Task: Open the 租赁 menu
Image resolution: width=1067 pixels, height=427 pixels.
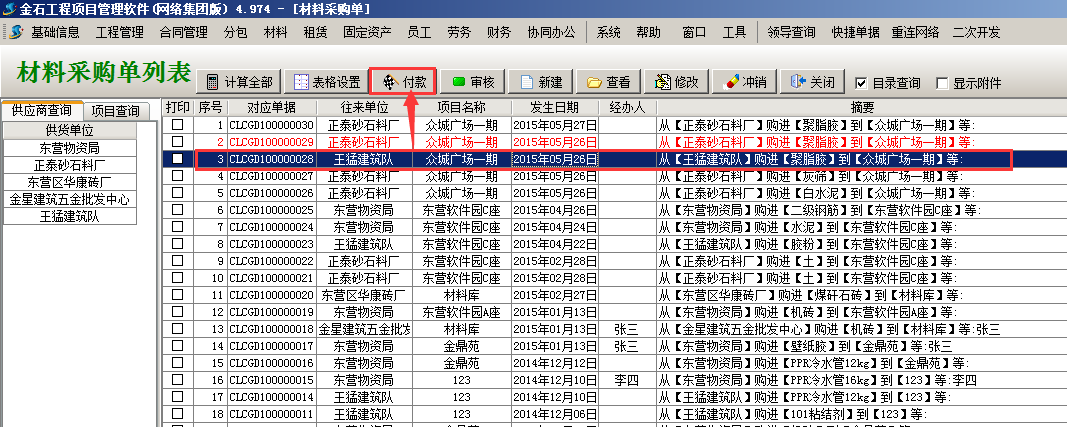Action: point(316,32)
